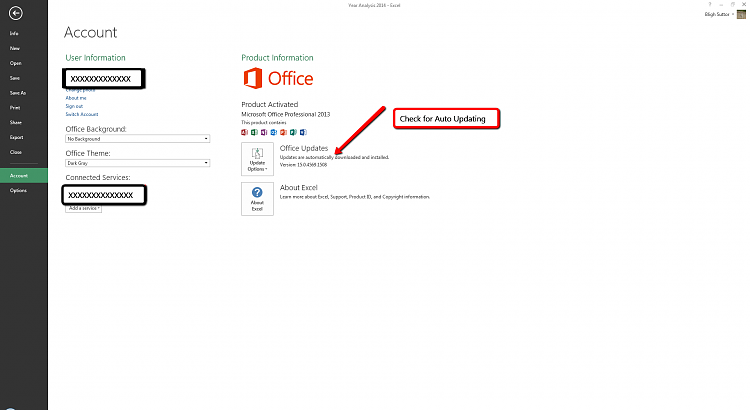Click the blue Word product icon
The width and height of the screenshot is (750, 410).
pyautogui.click(x=303, y=132)
